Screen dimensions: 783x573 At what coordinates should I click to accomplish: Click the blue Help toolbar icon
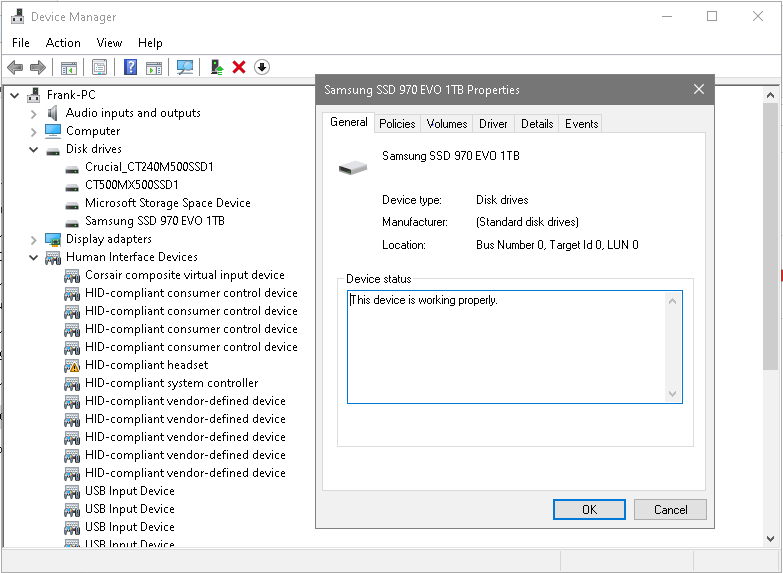pyautogui.click(x=130, y=67)
